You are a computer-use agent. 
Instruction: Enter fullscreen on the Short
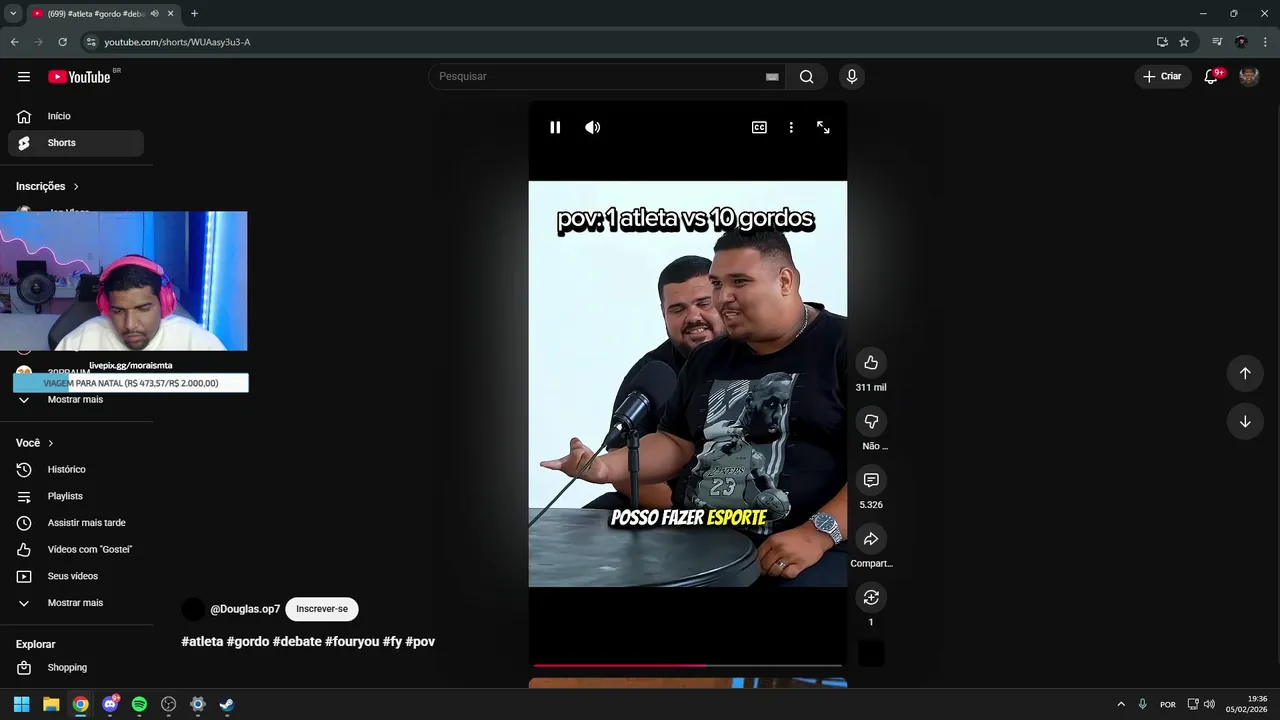coord(823,127)
